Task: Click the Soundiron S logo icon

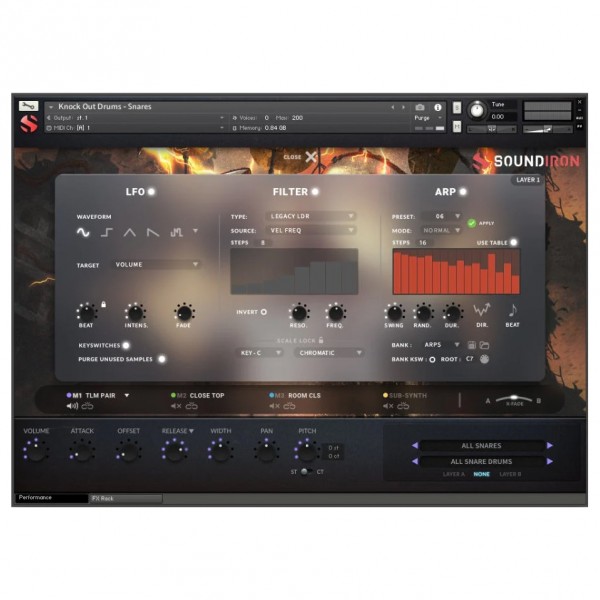Action: click(x=29, y=124)
